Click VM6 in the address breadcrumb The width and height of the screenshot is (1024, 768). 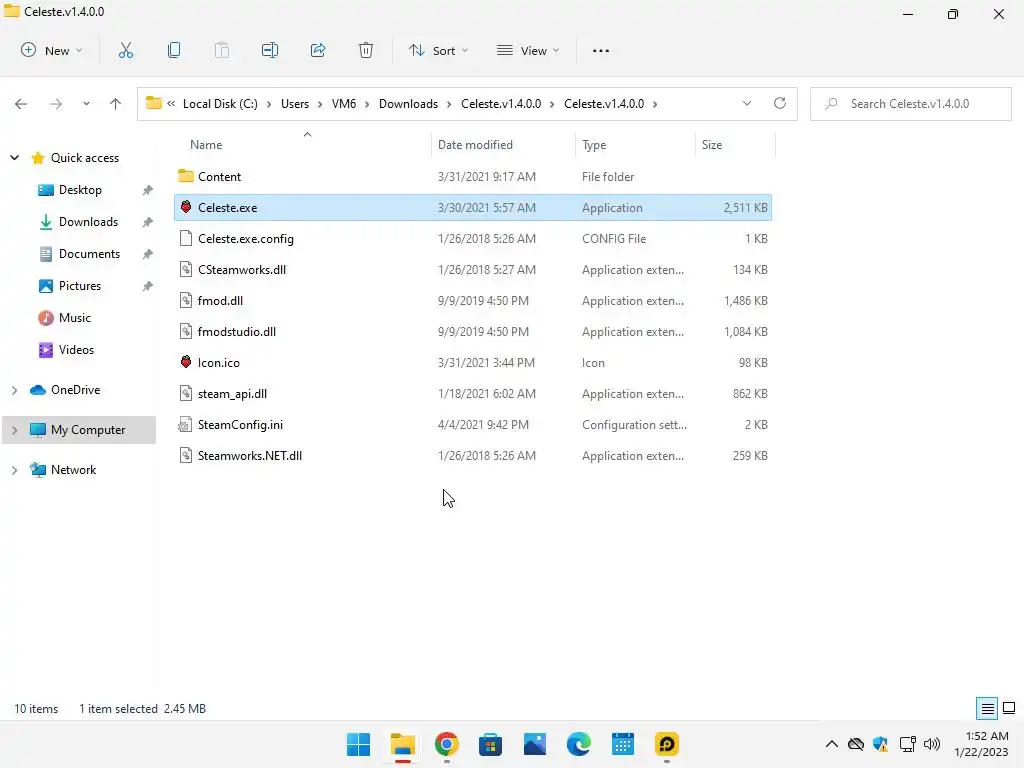pyautogui.click(x=344, y=104)
